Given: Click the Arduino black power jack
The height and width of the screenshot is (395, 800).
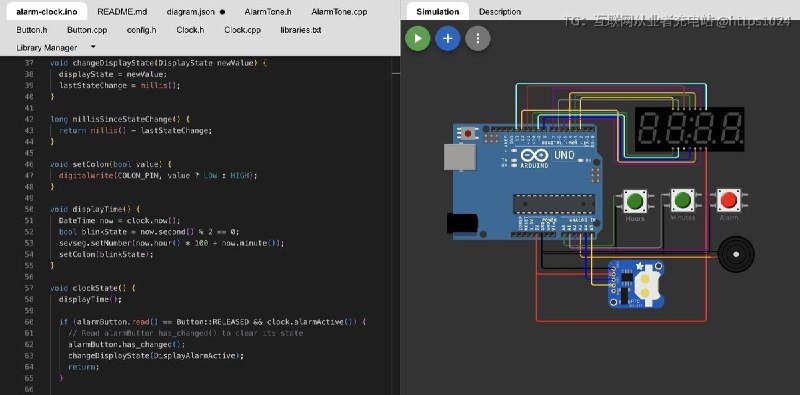Looking at the screenshot, I should [x=462, y=223].
